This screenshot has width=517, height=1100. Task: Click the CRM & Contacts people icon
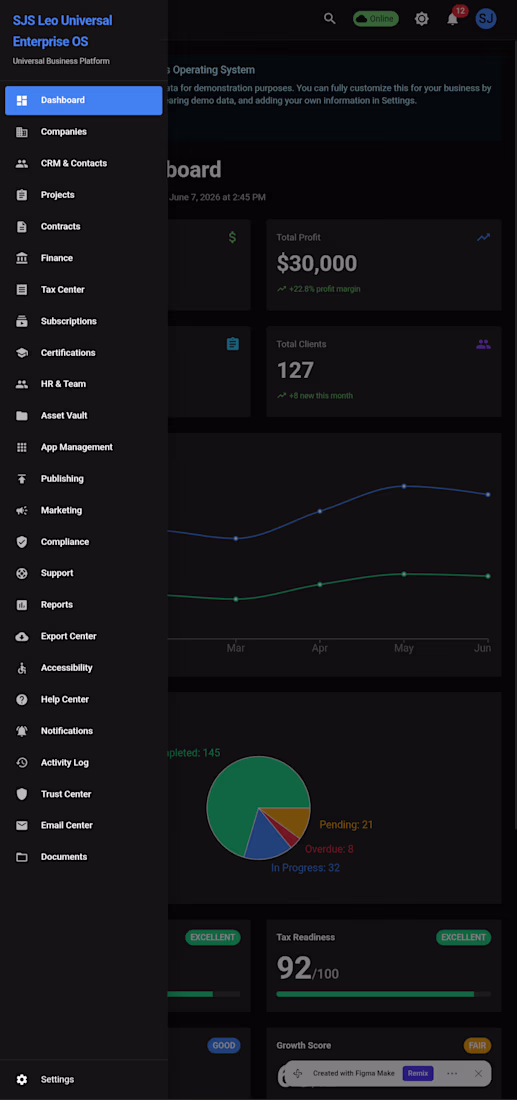[x=22, y=163]
